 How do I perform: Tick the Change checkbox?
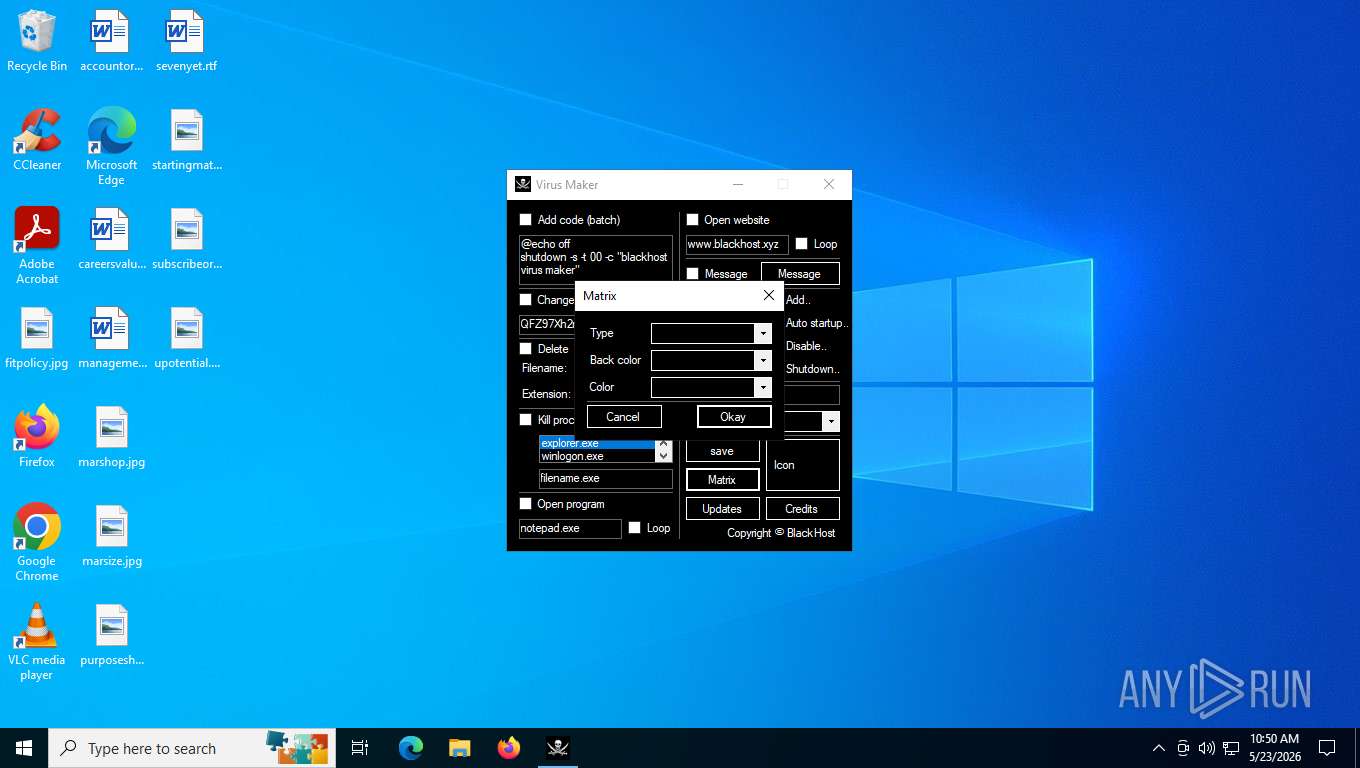[x=526, y=300]
